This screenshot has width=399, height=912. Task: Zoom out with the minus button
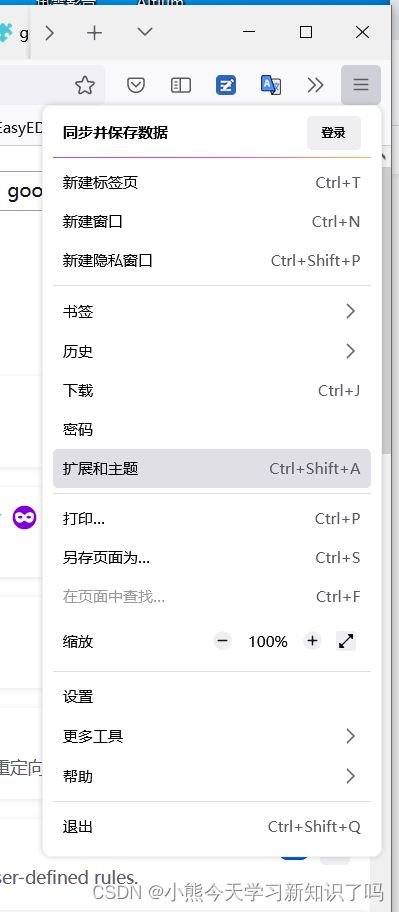222,642
